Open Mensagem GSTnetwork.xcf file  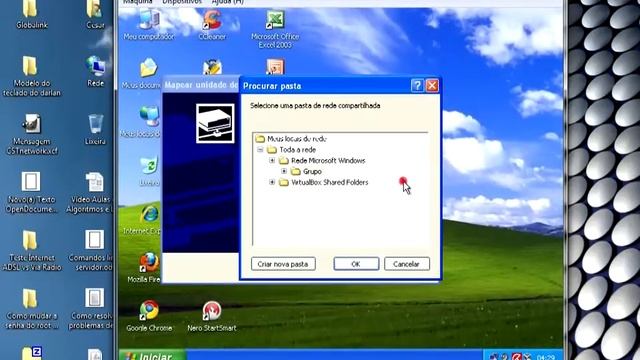(32, 135)
